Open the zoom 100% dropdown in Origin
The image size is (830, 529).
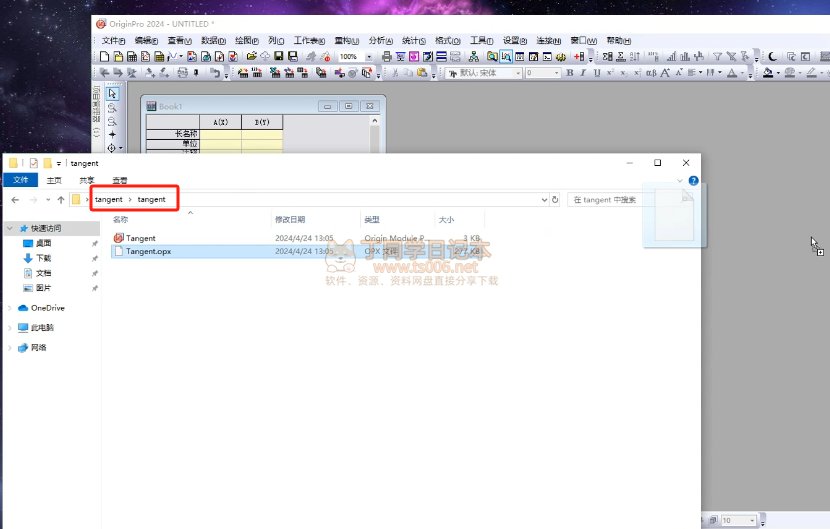(369, 57)
